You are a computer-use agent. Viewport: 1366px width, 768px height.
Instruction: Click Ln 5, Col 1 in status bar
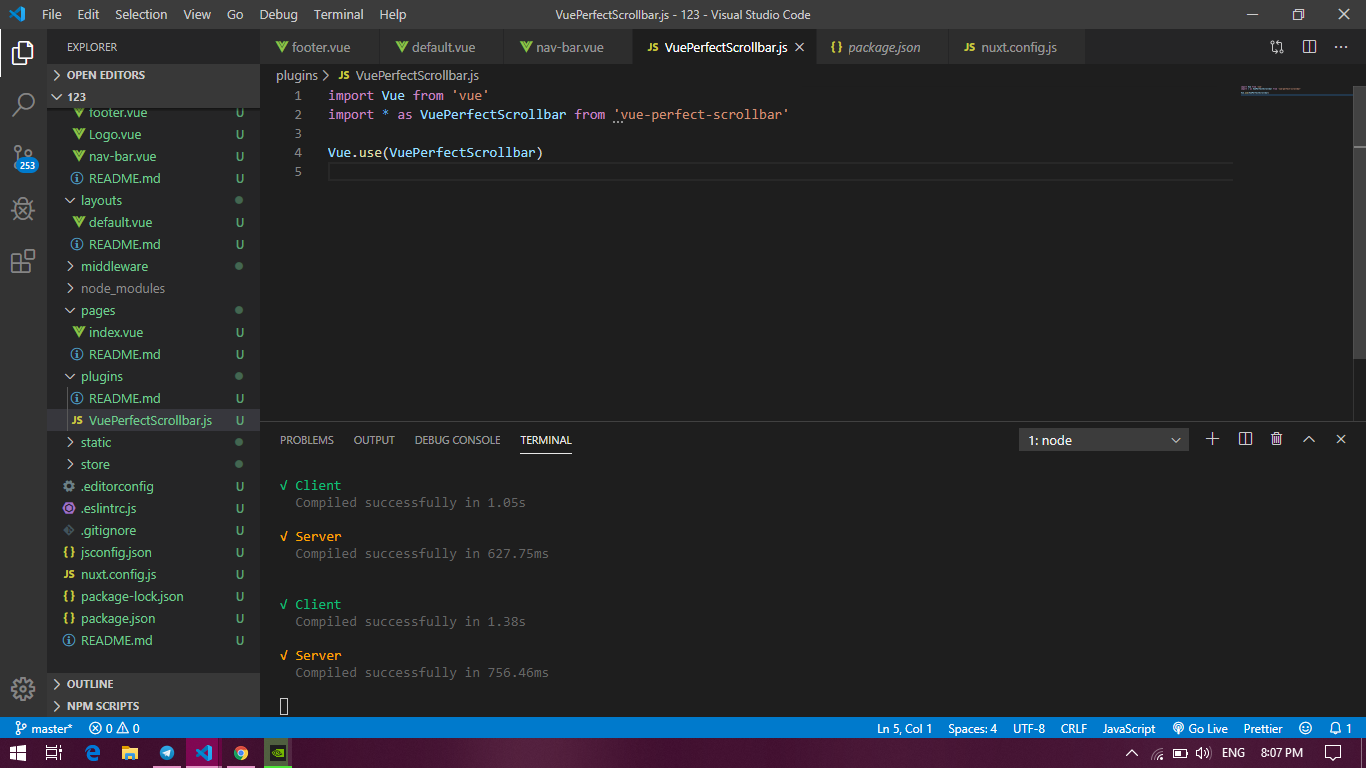[904, 729]
